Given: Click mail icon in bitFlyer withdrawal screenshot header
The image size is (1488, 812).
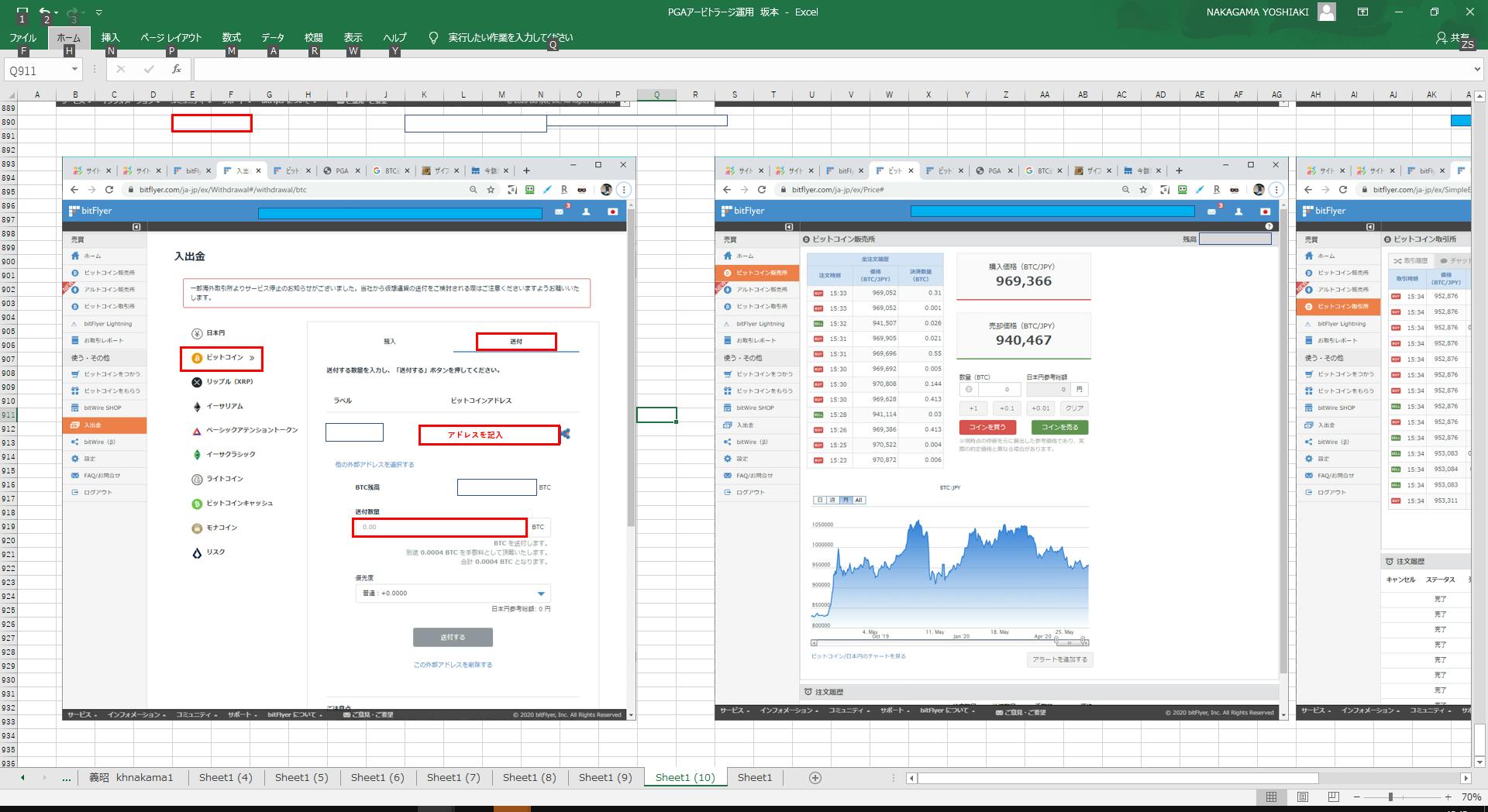Looking at the screenshot, I should coord(559,212).
